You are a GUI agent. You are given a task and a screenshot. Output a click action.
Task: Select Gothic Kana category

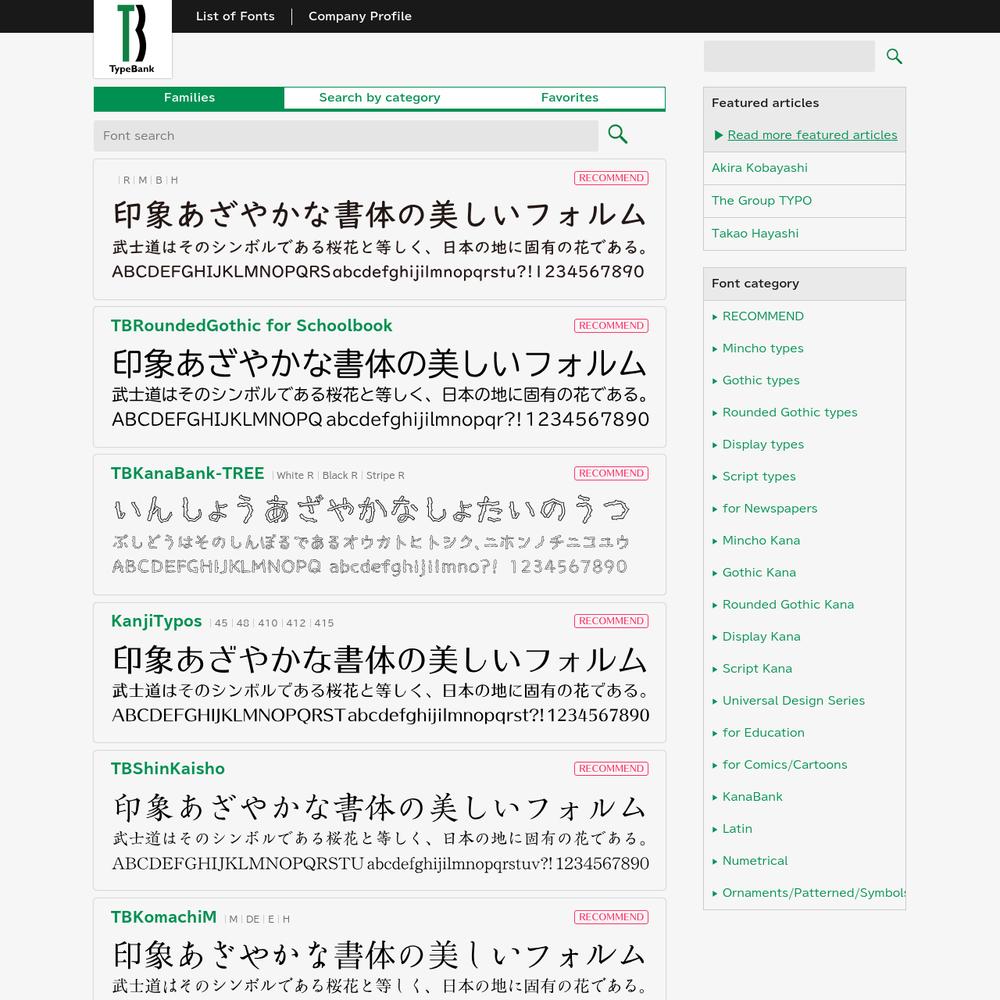coord(759,572)
